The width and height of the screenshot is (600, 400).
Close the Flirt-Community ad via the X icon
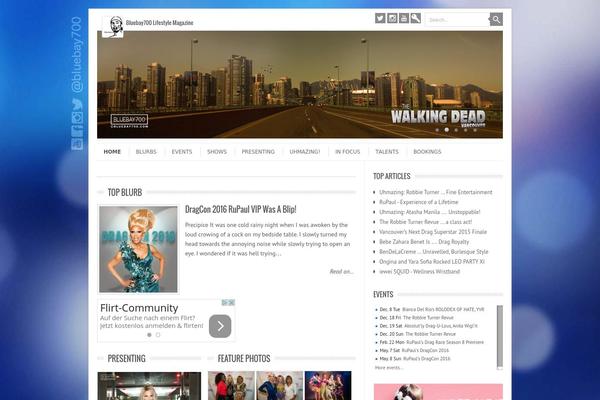pos(232,302)
